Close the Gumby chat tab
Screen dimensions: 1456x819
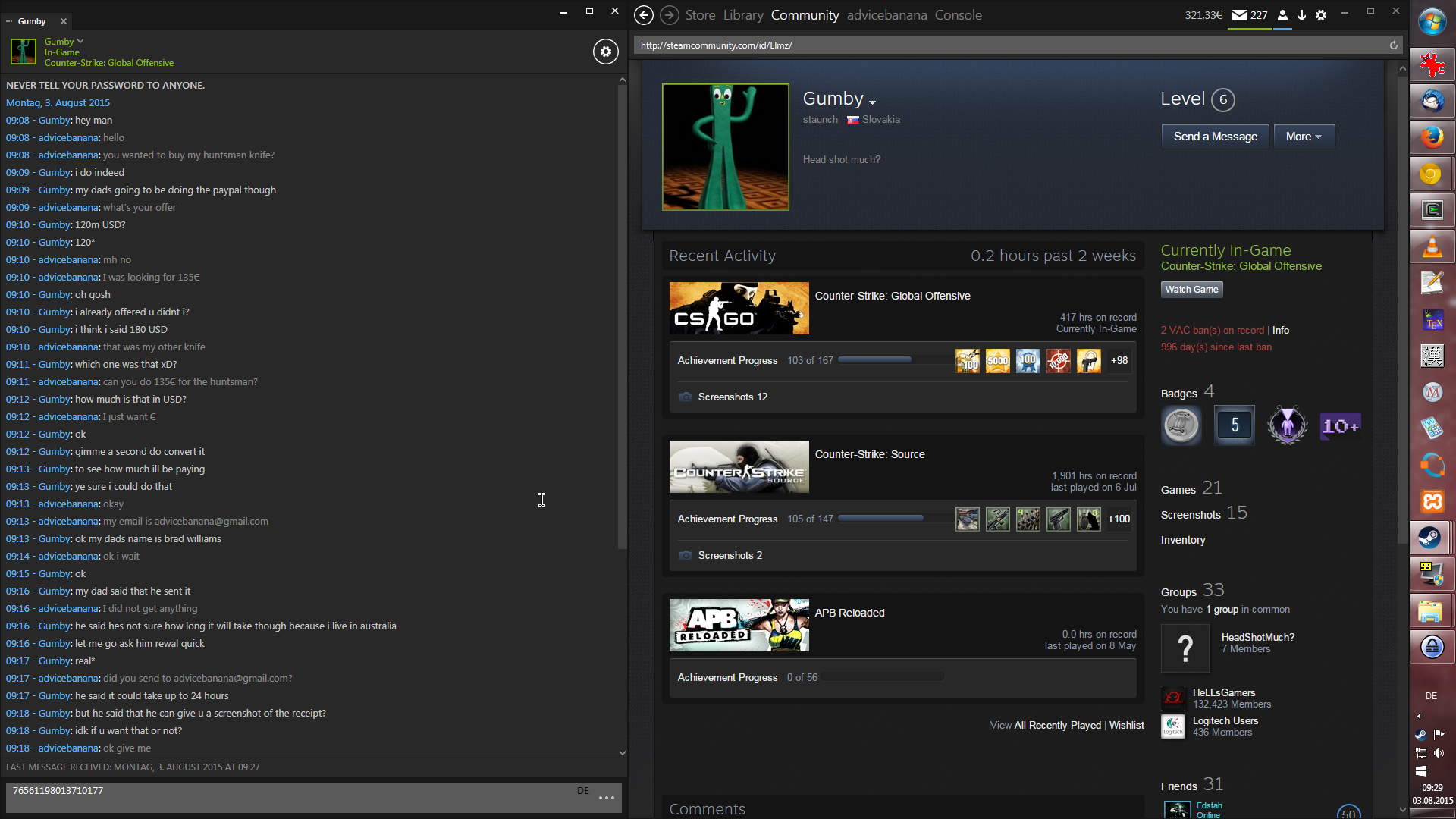point(64,21)
